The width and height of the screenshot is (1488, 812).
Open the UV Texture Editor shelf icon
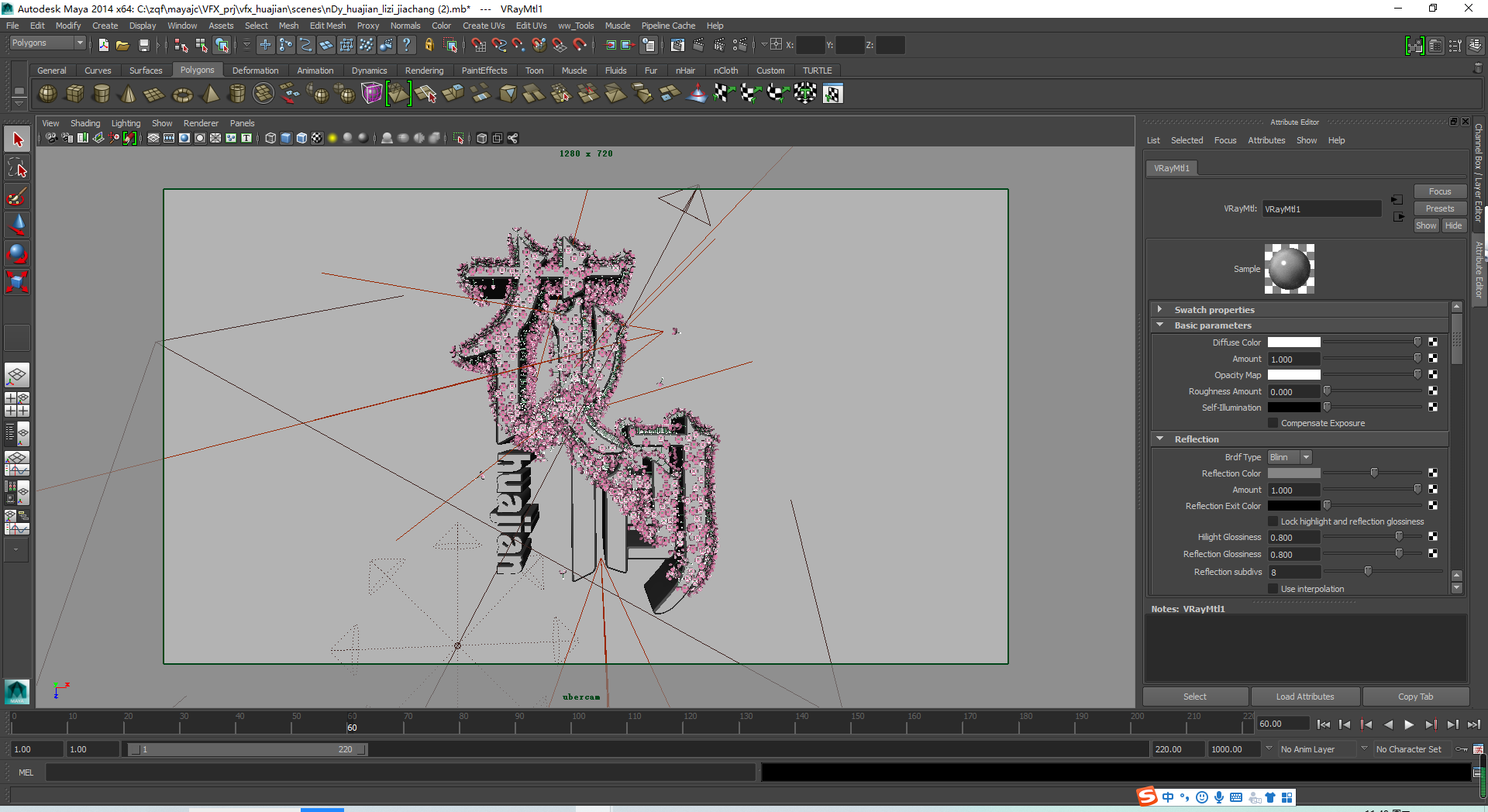[x=832, y=94]
